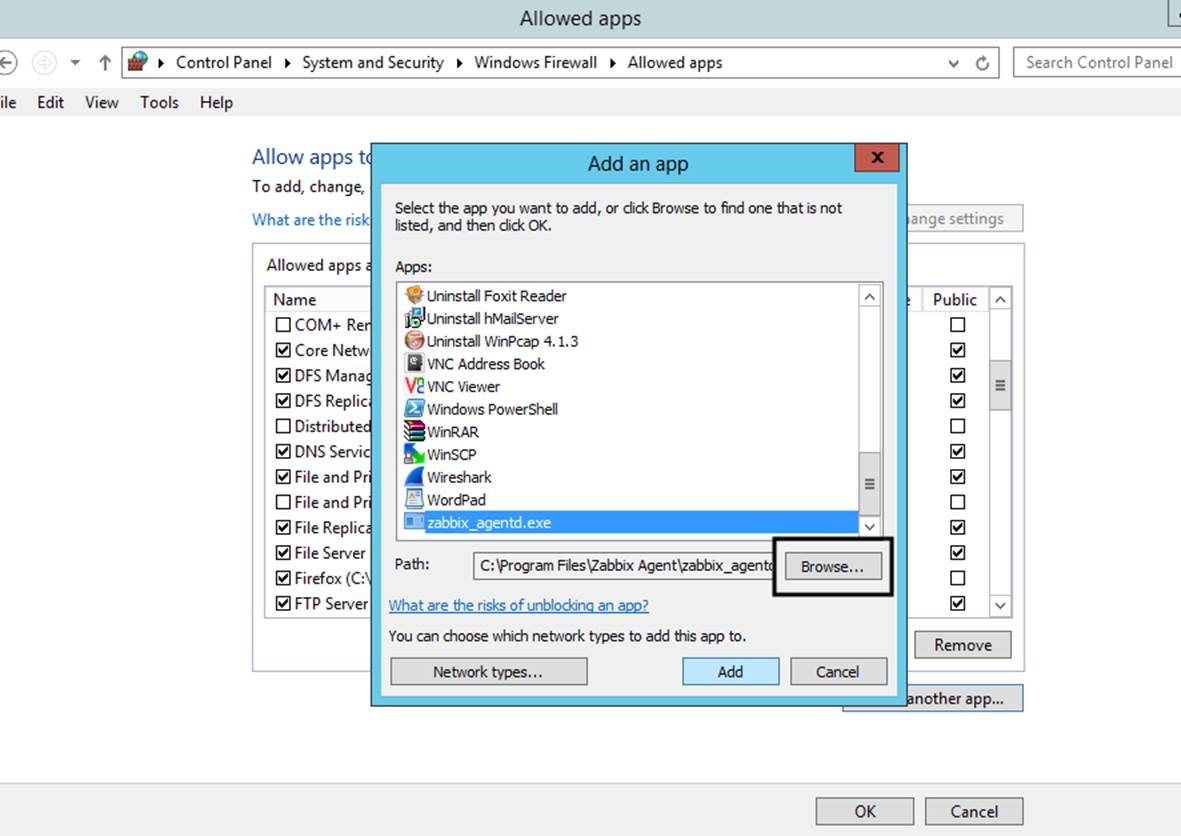This screenshot has width=1181, height=836.
Task: Refresh the address bar location
Action: point(982,63)
